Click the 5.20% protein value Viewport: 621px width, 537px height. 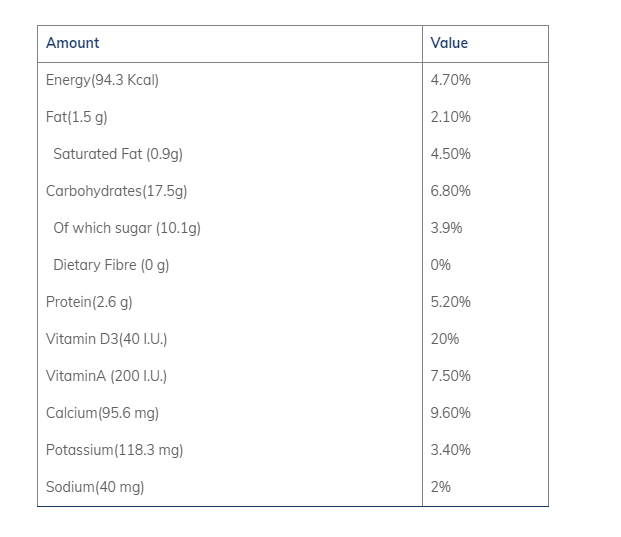point(450,302)
